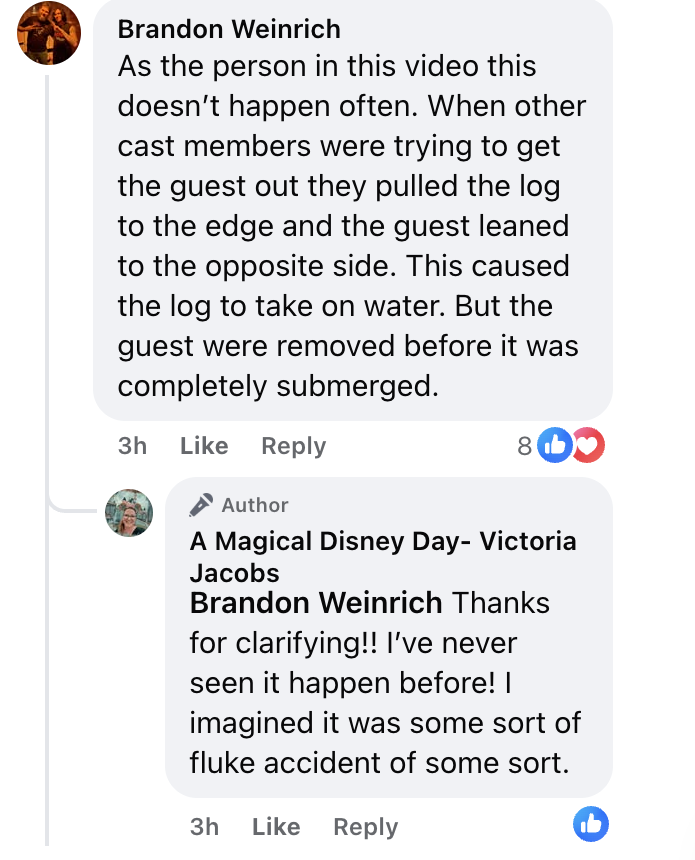This screenshot has height=860, width=695.
Task: Like Brandon Weinrich's comment
Action: [204, 446]
